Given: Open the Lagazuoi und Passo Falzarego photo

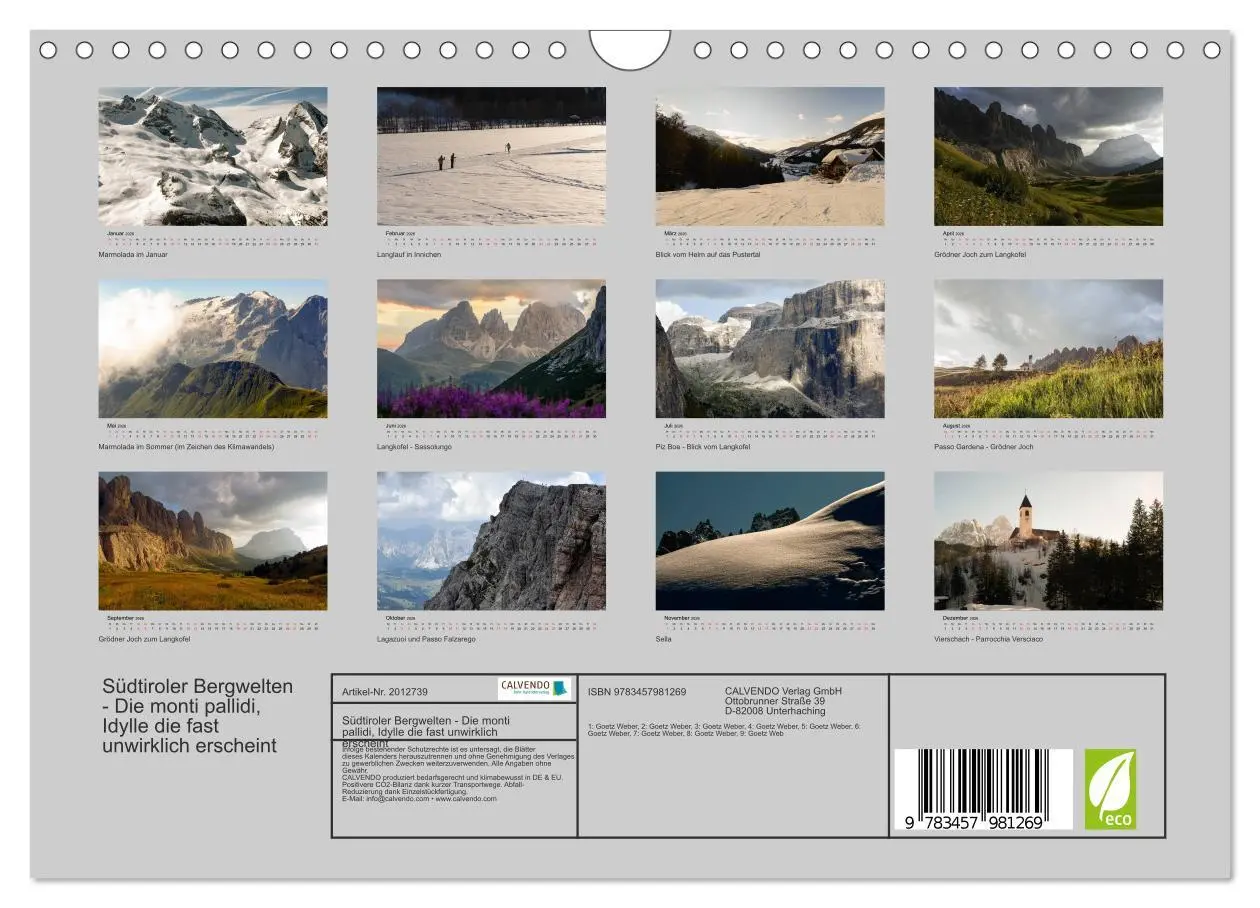Looking at the screenshot, I should [491, 541].
